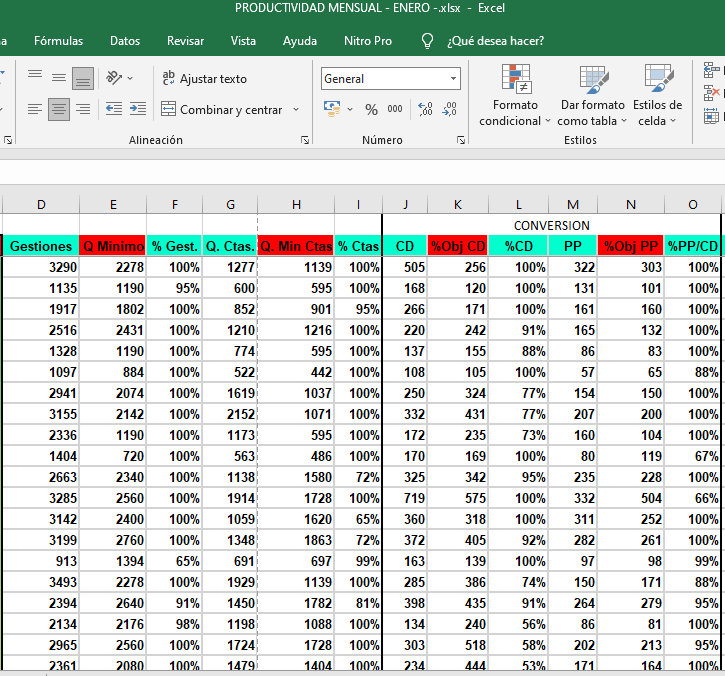Switch to the Vista tab
The image size is (725, 676).
(x=243, y=41)
